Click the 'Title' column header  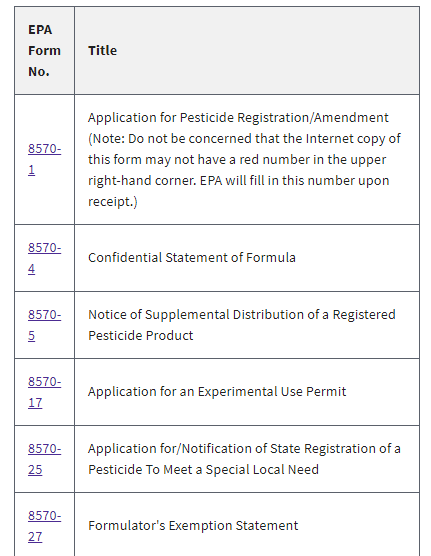103,50
